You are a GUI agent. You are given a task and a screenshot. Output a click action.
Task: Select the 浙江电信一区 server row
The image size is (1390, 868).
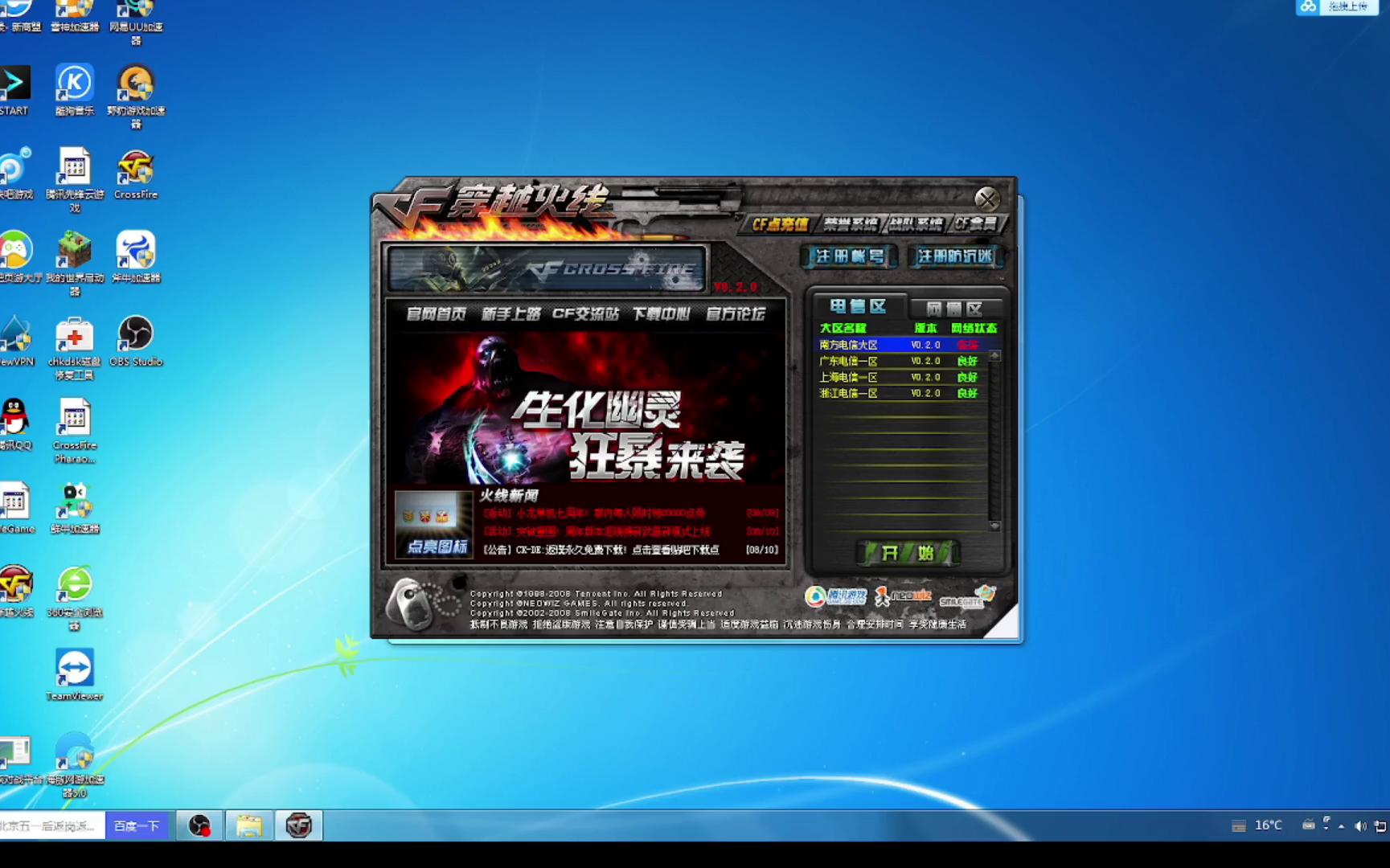coord(902,393)
